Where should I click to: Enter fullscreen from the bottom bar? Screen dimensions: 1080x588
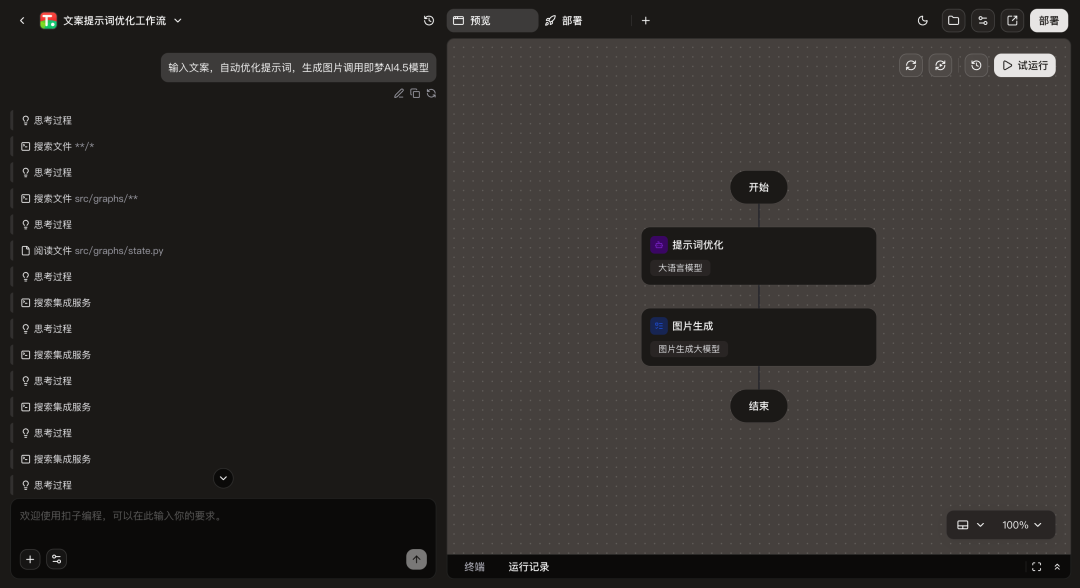[x=1036, y=567]
